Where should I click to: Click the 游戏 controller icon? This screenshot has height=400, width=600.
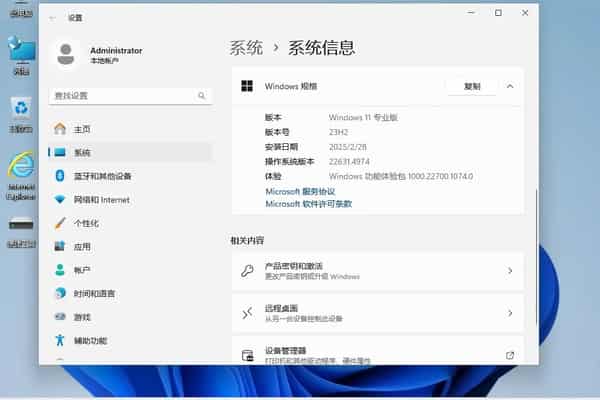pyautogui.click(x=60, y=317)
